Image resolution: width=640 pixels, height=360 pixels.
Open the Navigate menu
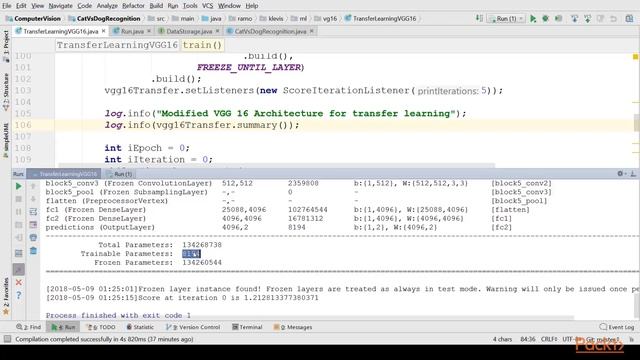[x=60, y=6]
